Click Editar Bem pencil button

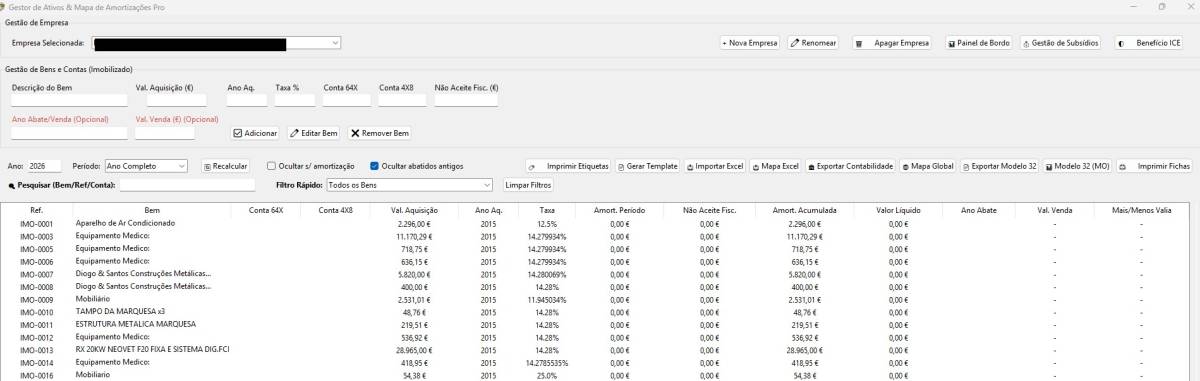coord(314,133)
